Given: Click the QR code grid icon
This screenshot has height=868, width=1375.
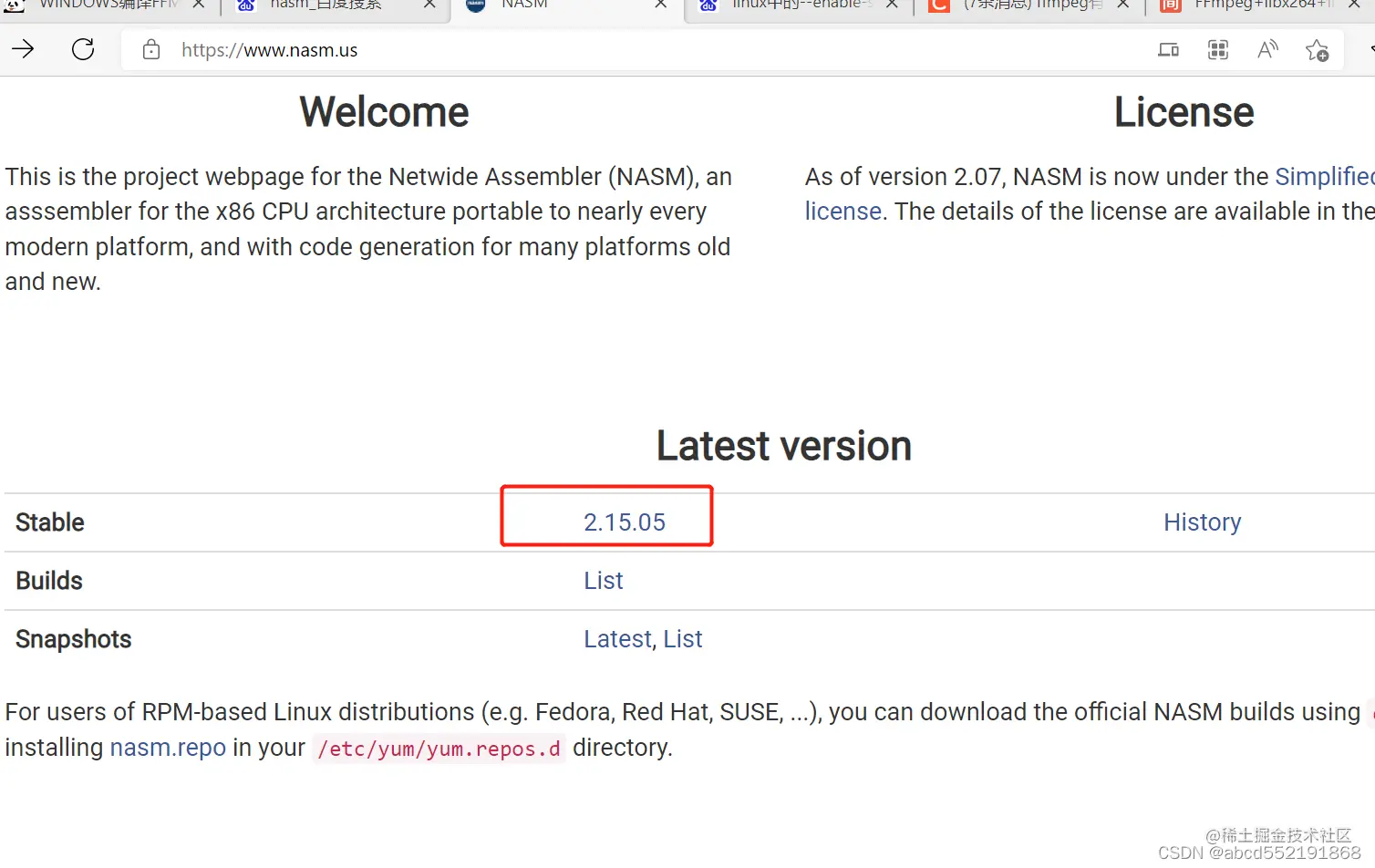Looking at the screenshot, I should pos(1218,50).
